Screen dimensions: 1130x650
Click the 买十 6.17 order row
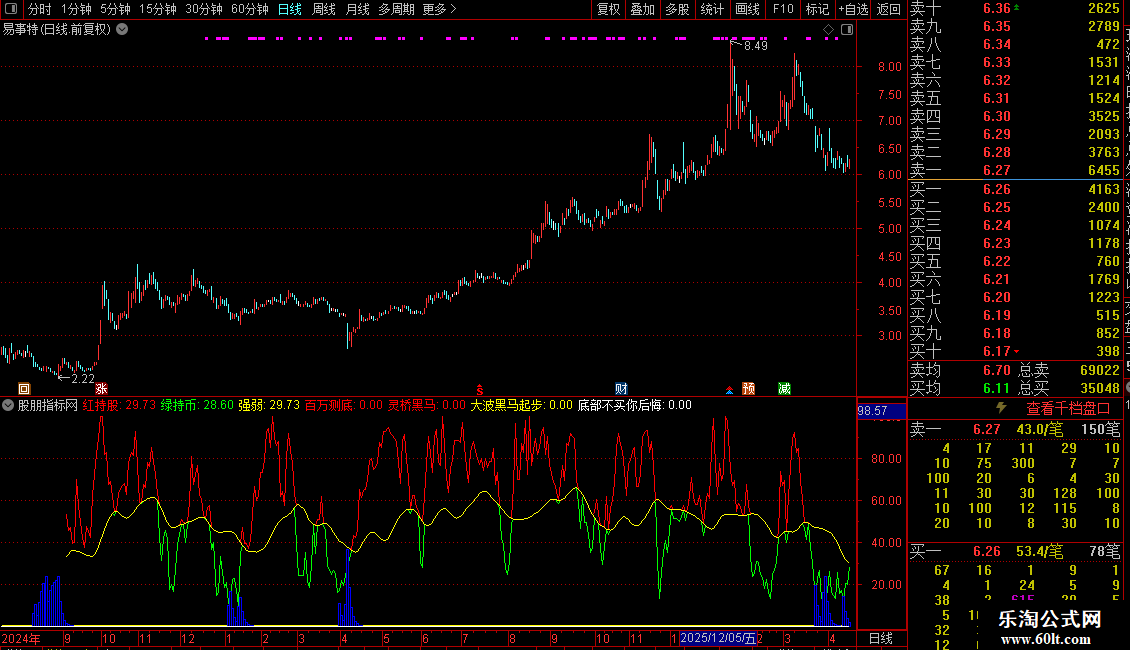[x=1015, y=351]
